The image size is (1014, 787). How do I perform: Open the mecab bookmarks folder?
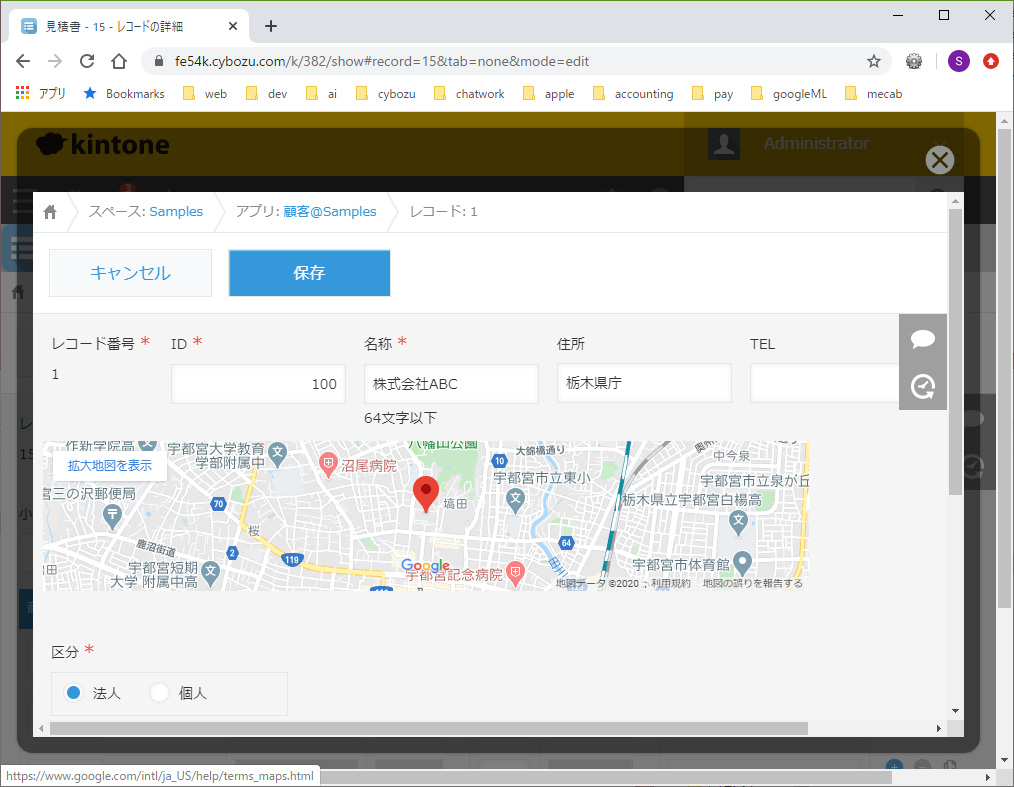coord(874,94)
